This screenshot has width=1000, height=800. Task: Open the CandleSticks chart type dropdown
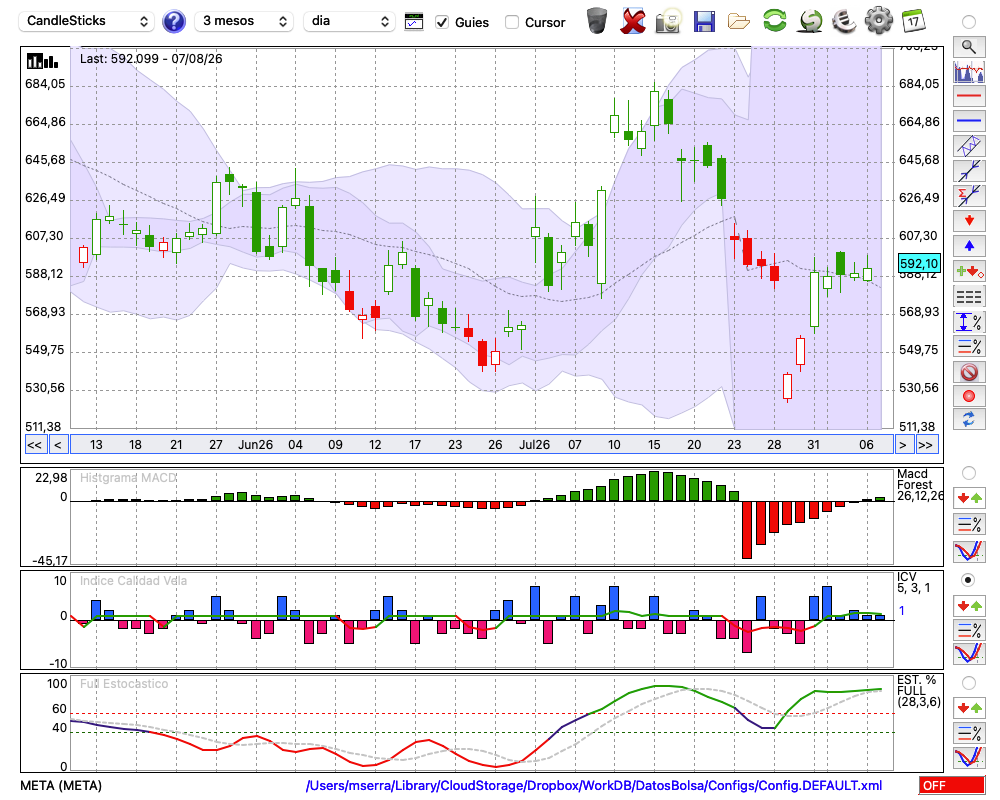click(87, 21)
